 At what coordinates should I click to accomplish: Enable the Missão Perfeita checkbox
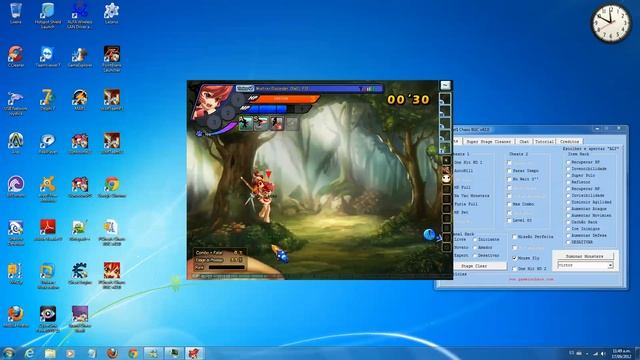pos(514,237)
